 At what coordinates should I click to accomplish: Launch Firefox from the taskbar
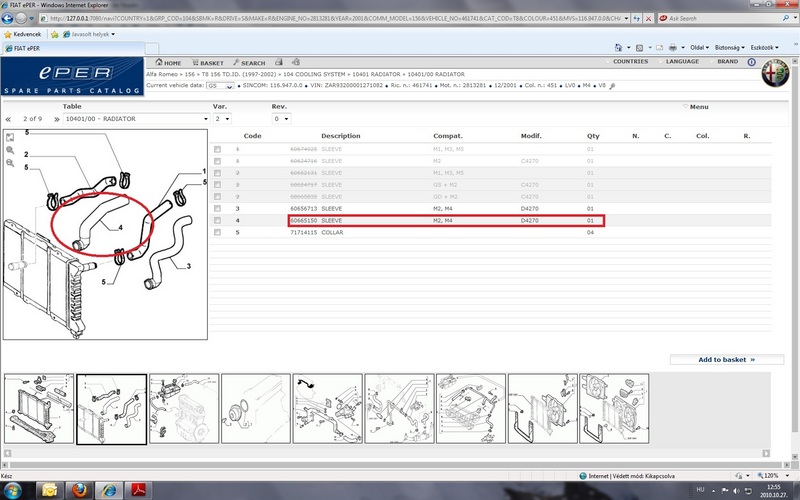click(79, 491)
